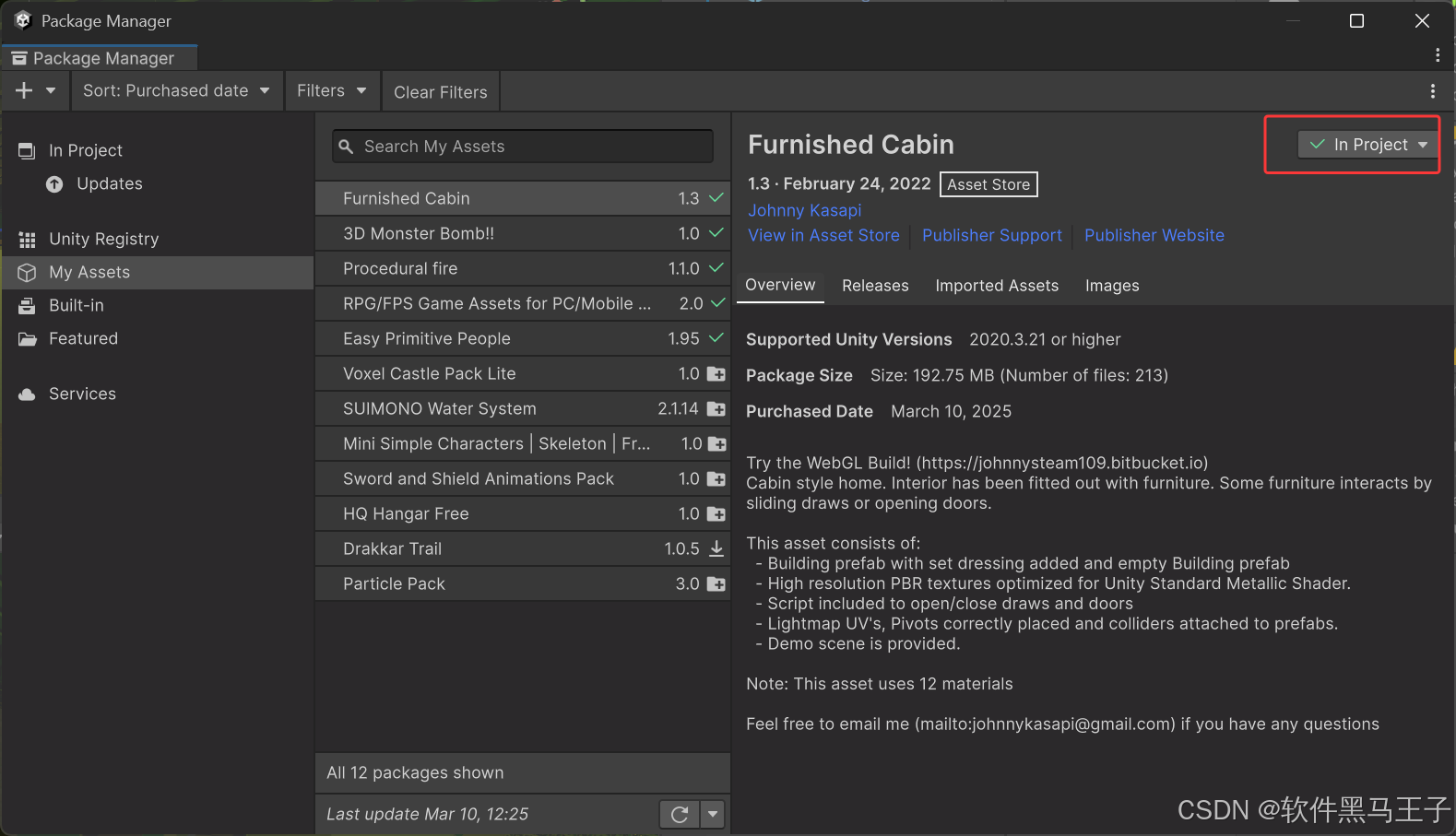Click the refresh package list button
1456x836 pixels.
coord(680,814)
